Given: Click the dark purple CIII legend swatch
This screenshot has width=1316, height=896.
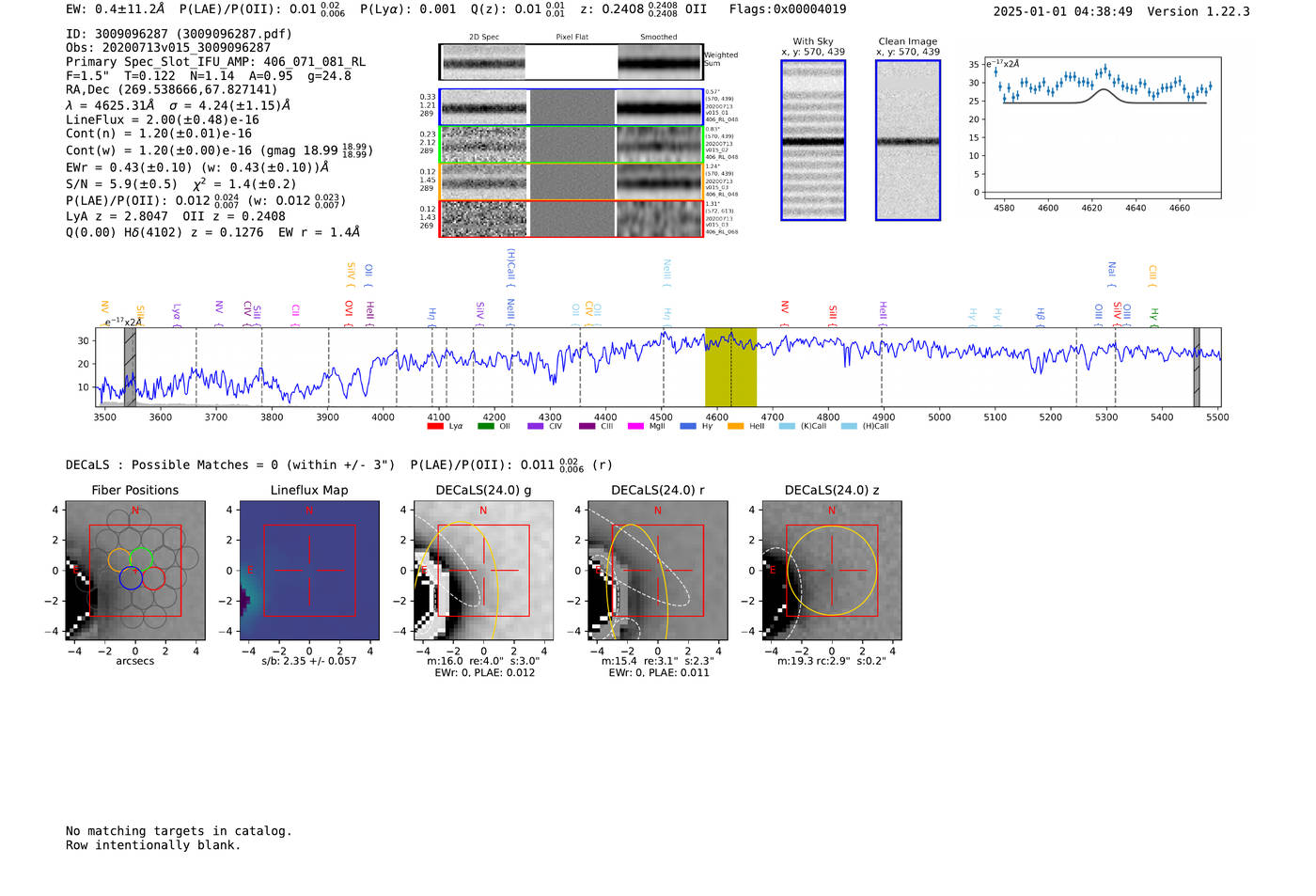Looking at the screenshot, I should tap(587, 427).
